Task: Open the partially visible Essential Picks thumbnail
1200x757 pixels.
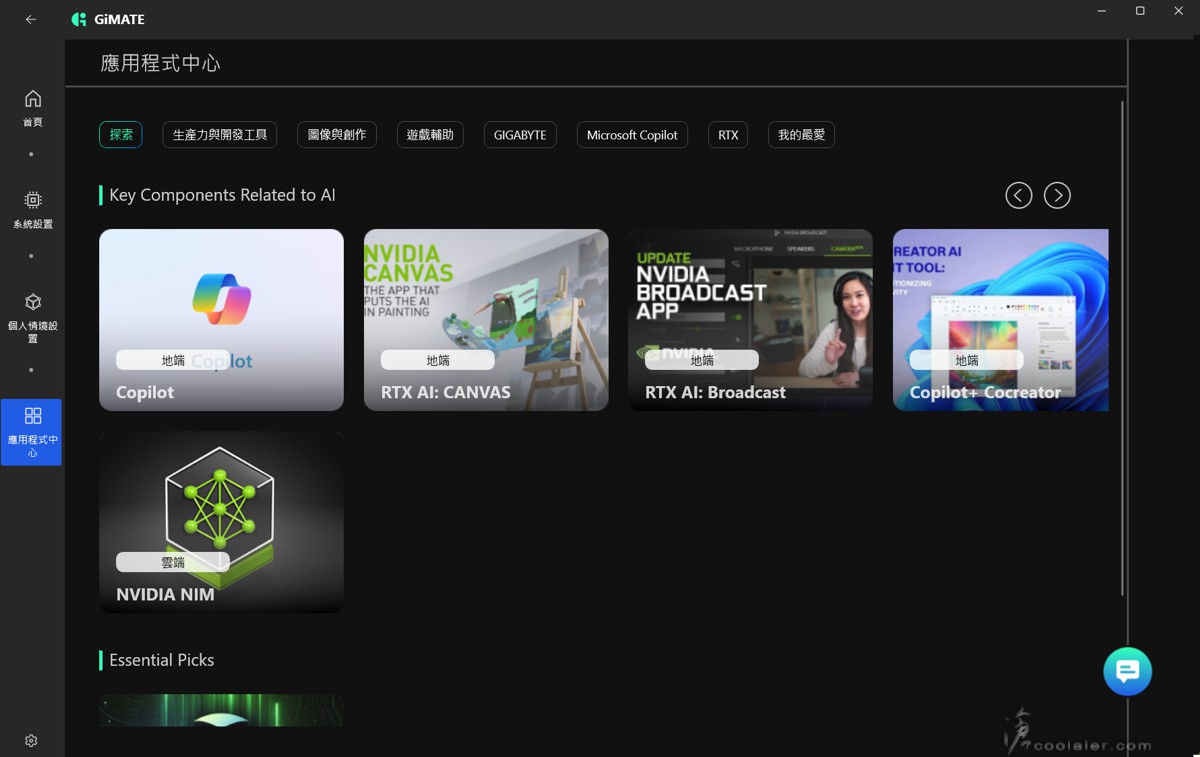Action: point(221,710)
